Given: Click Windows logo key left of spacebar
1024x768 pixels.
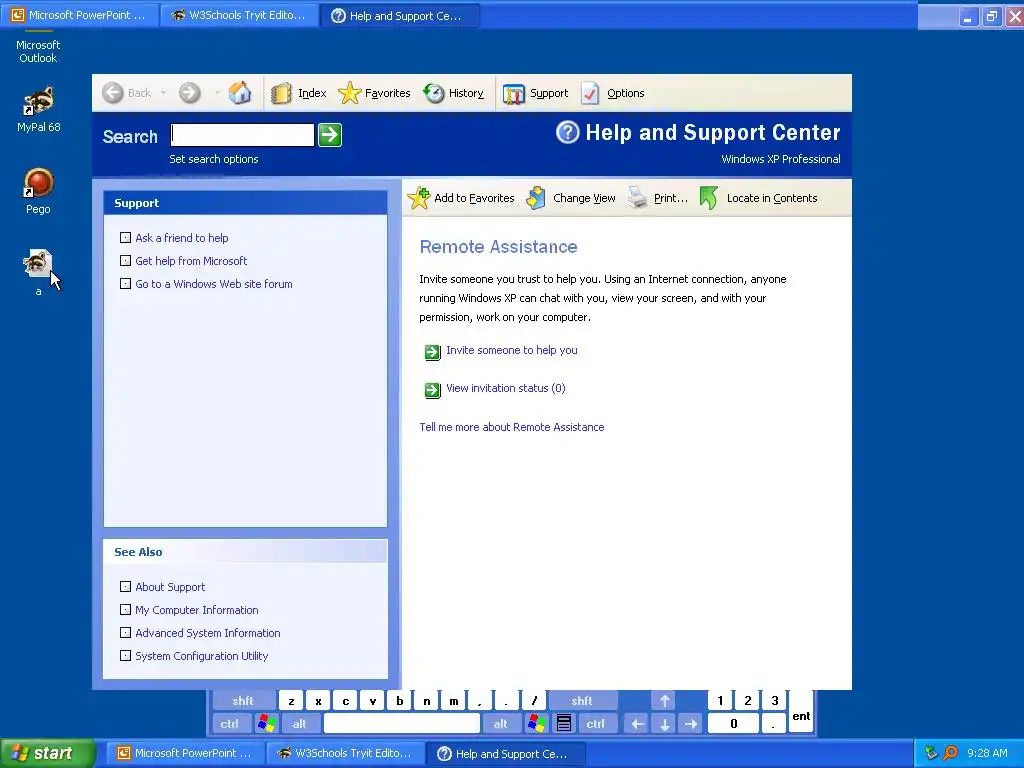Looking at the screenshot, I should pyautogui.click(x=266, y=724).
